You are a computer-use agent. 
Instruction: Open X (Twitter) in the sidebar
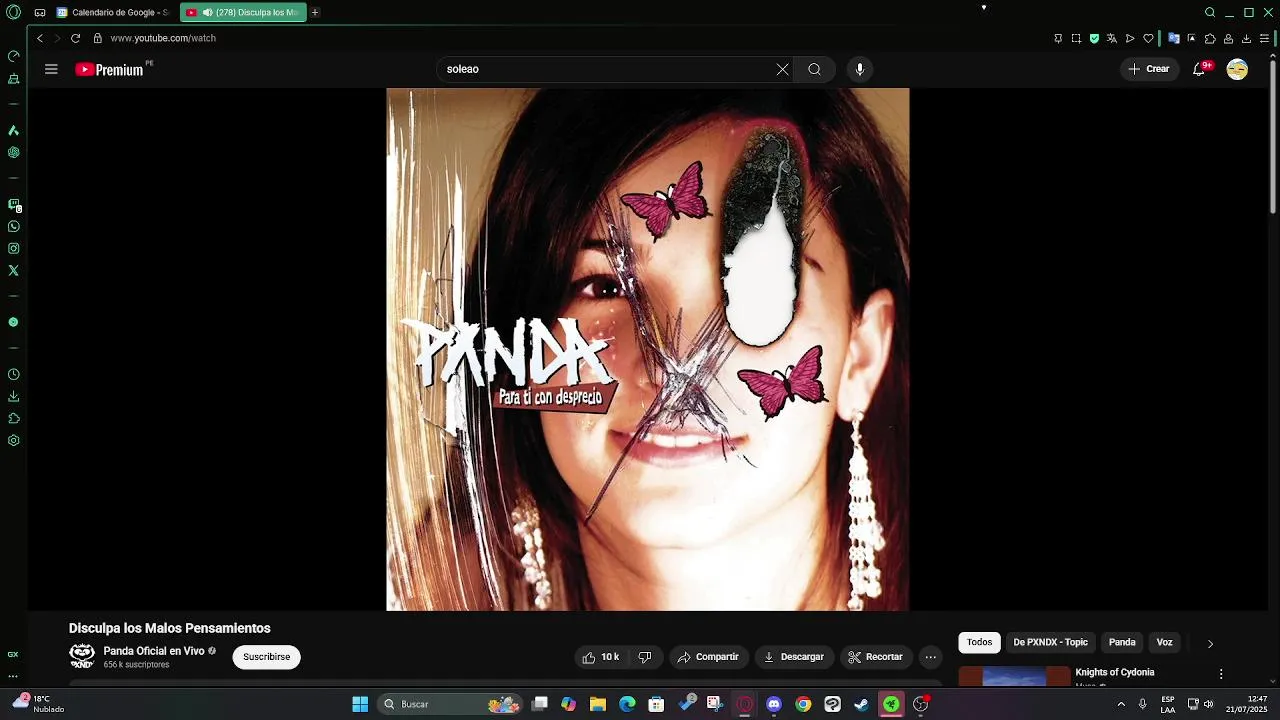coord(14,271)
